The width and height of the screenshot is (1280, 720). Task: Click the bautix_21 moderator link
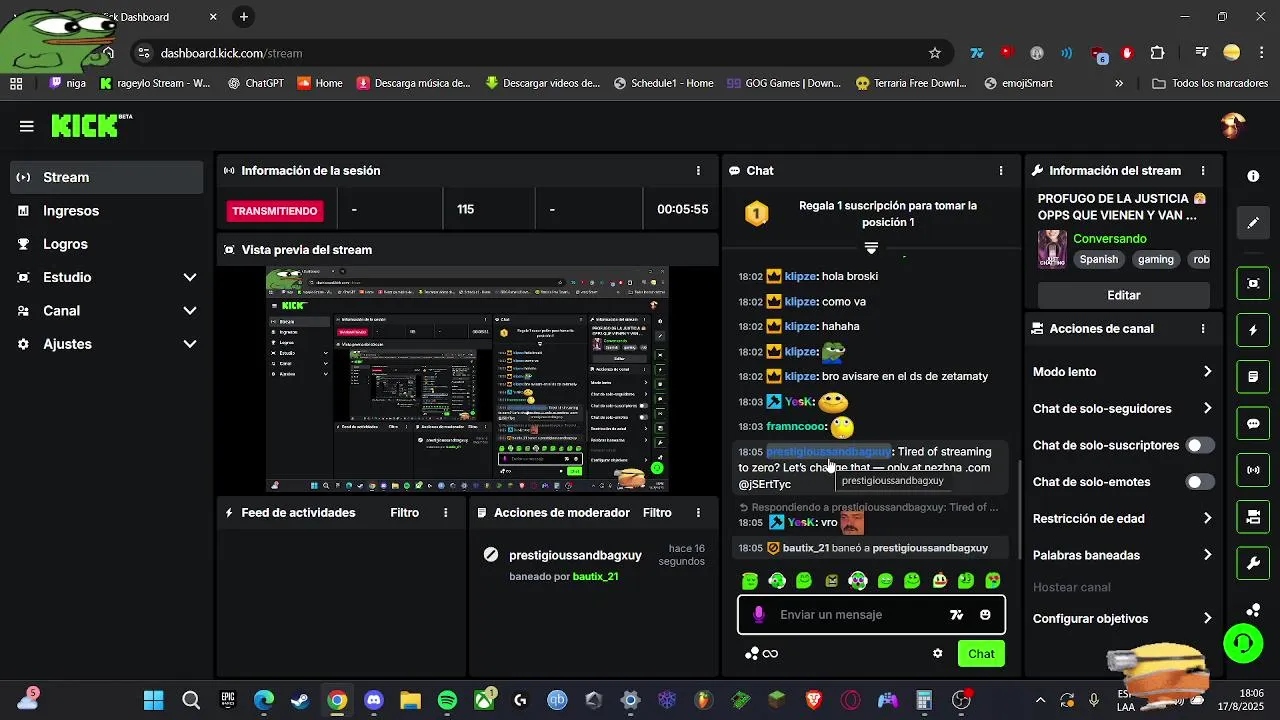coord(595,577)
